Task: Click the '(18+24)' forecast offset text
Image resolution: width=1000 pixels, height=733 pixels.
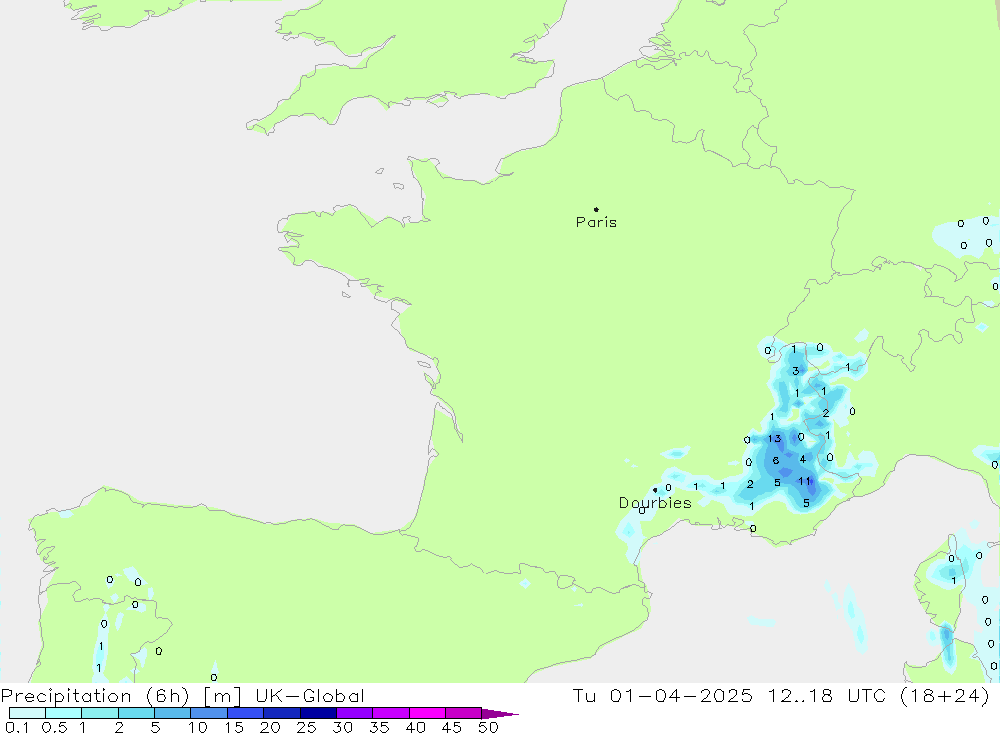Action: [x=945, y=696]
